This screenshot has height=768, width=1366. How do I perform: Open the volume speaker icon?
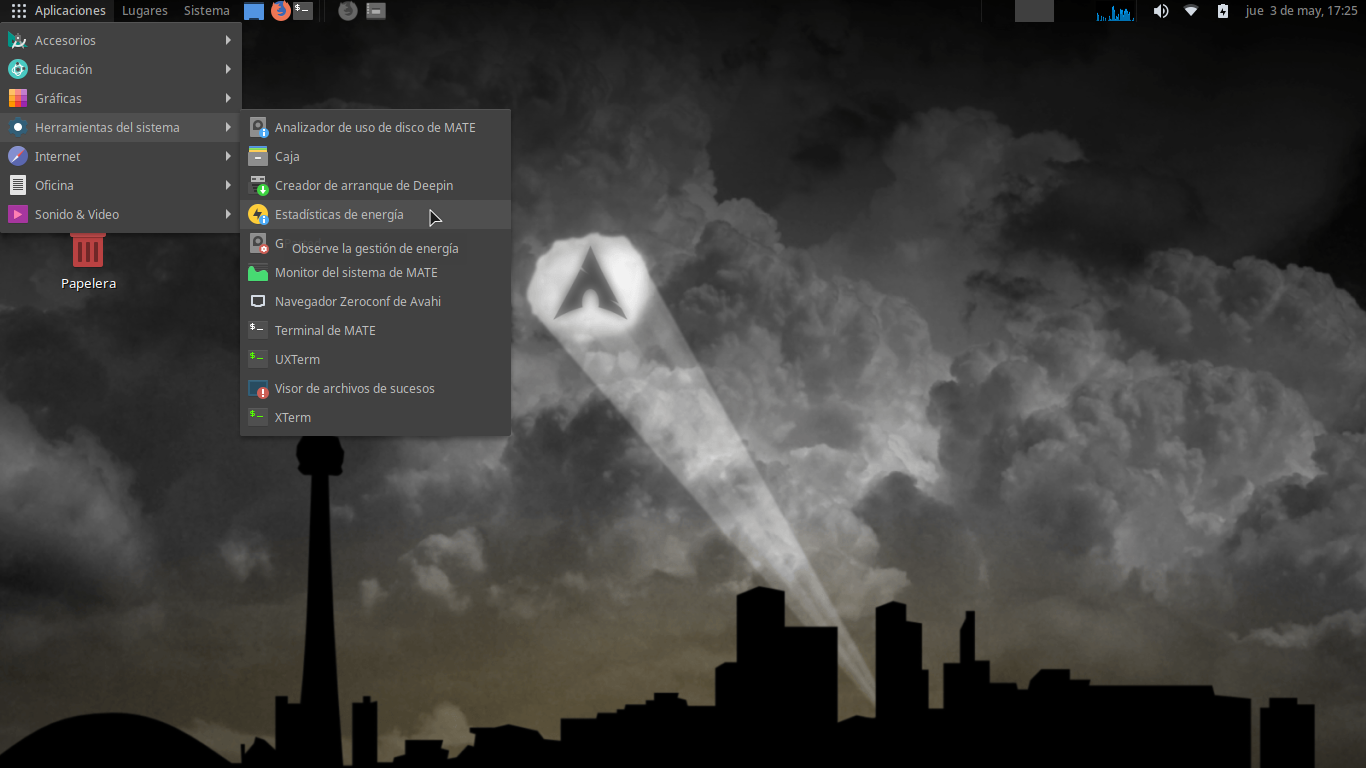(x=1161, y=11)
